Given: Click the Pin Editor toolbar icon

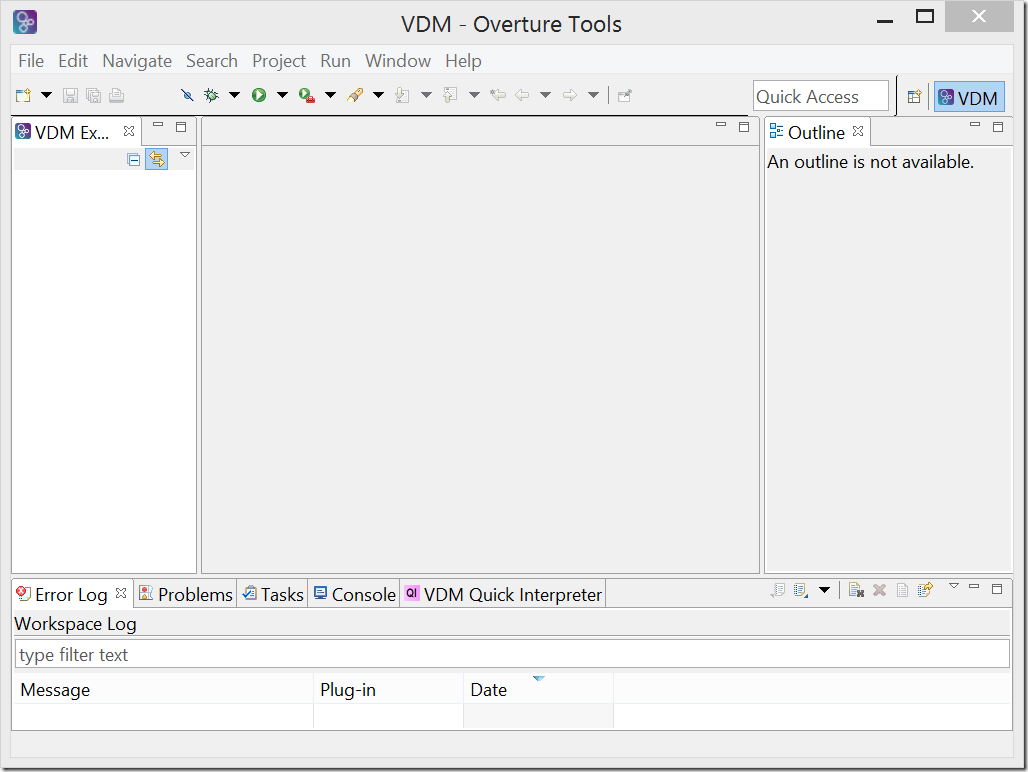Looking at the screenshot, I should (x=625, y=96).
